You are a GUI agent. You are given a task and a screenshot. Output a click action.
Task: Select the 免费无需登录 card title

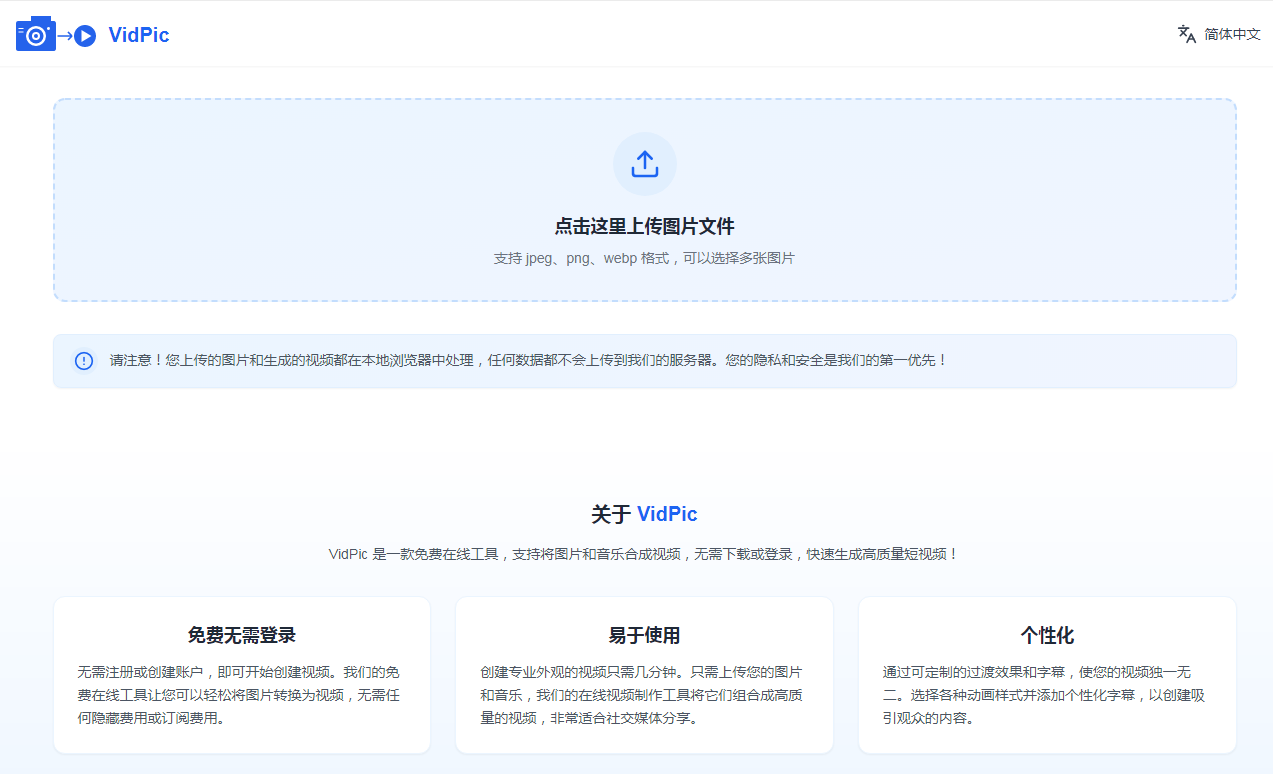point(242,635)
